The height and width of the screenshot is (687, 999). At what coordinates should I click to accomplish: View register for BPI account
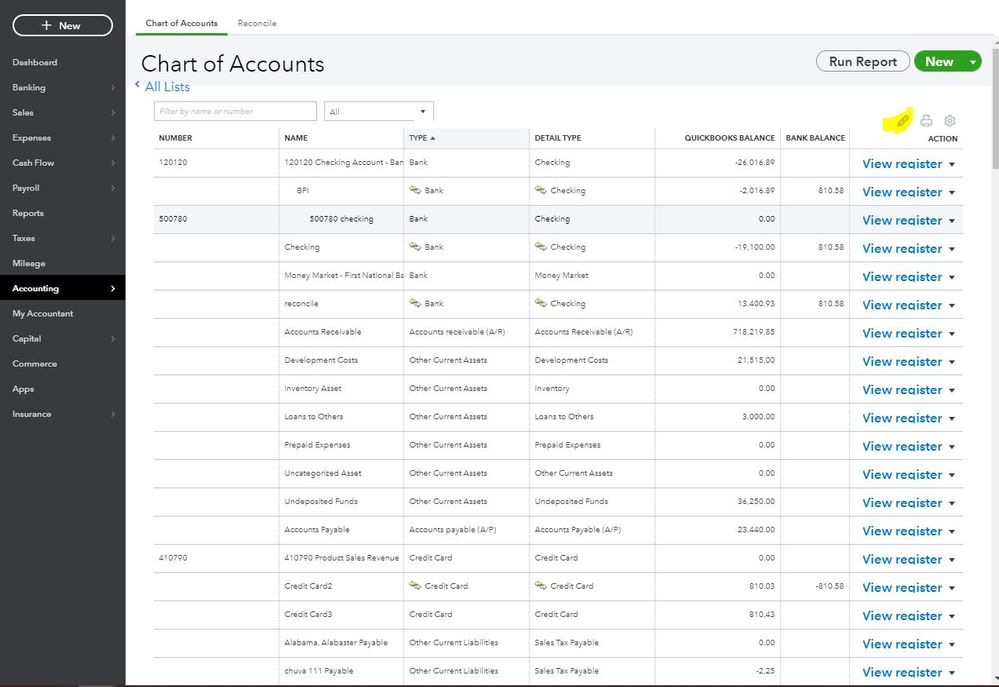click(x=902, y=192)
